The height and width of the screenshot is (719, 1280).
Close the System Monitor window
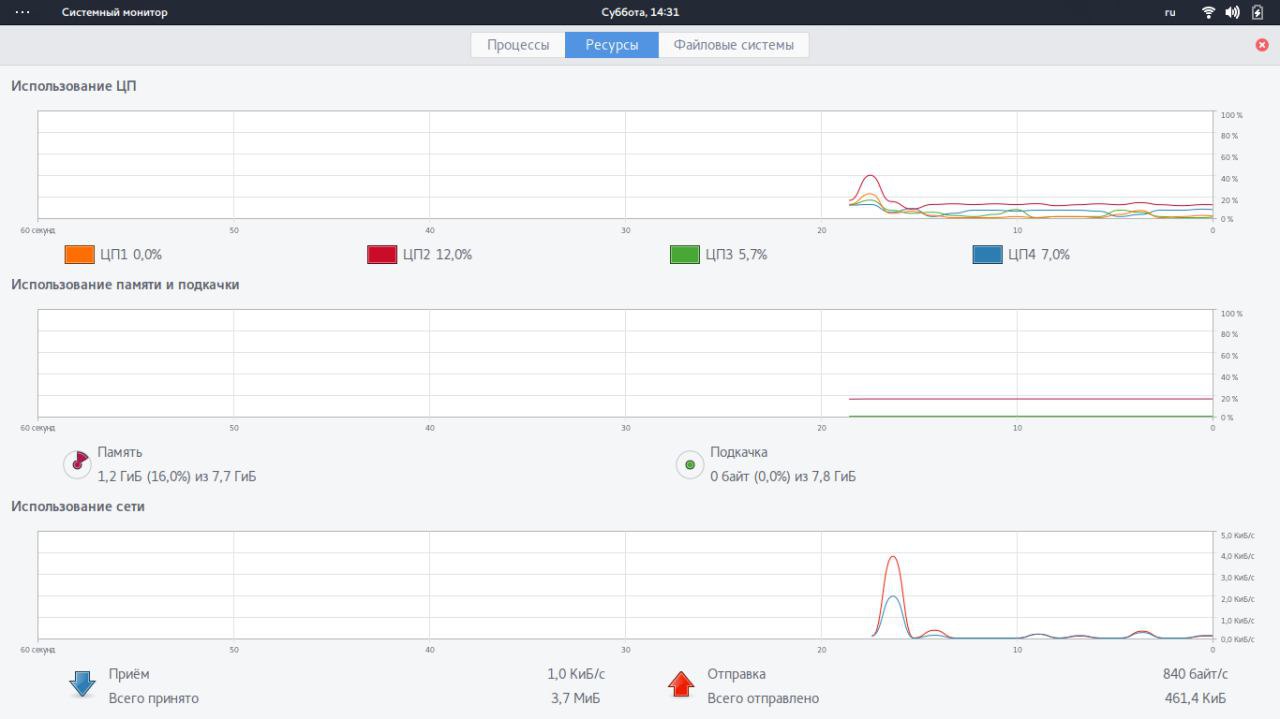1262,45
